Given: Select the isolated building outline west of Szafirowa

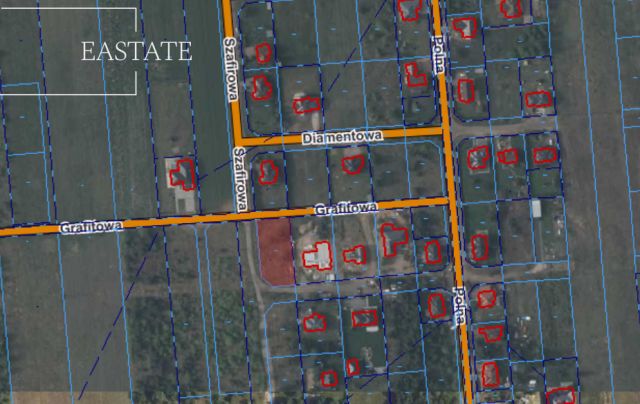Looking at the screenshot, I should pos(182,174).
